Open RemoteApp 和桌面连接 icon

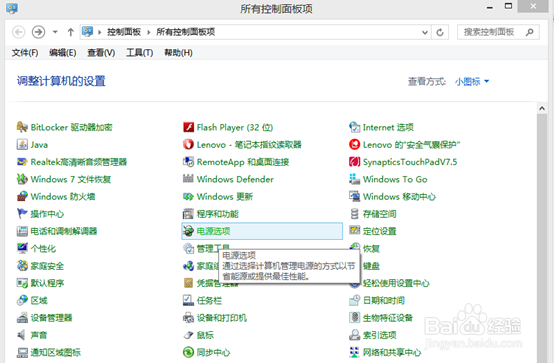tap(188, 162)
